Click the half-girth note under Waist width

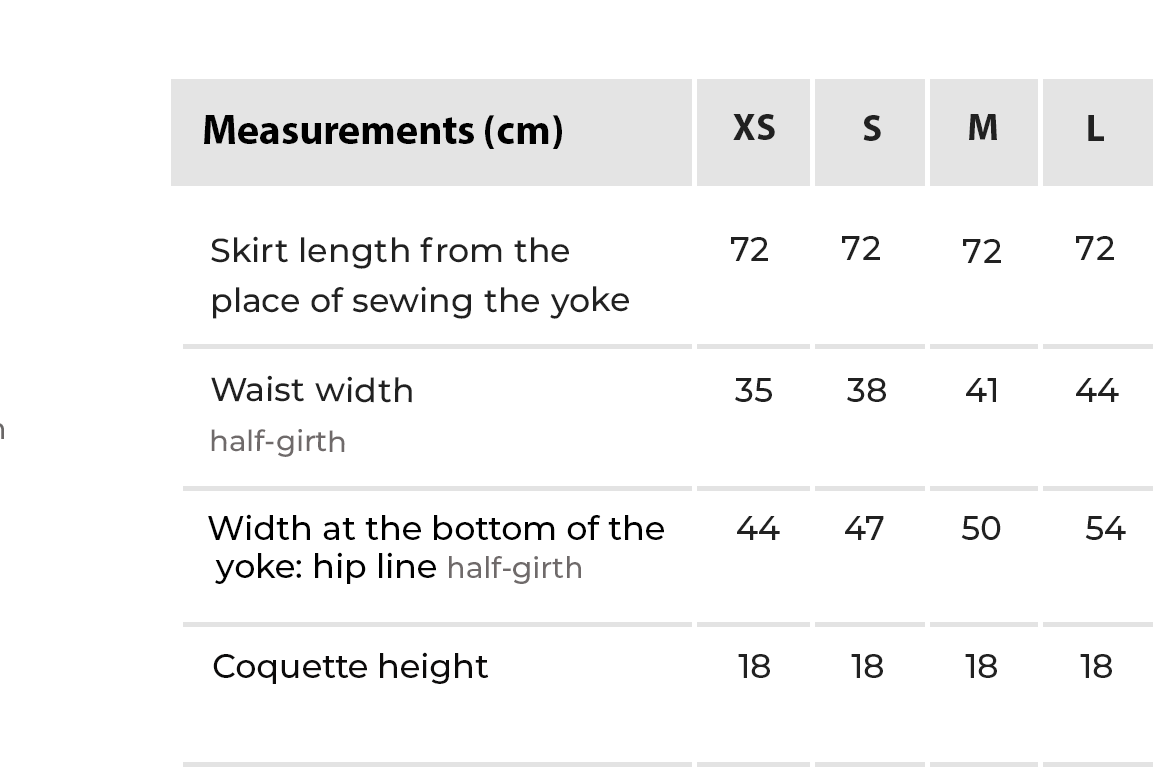[x=278, y=441]
